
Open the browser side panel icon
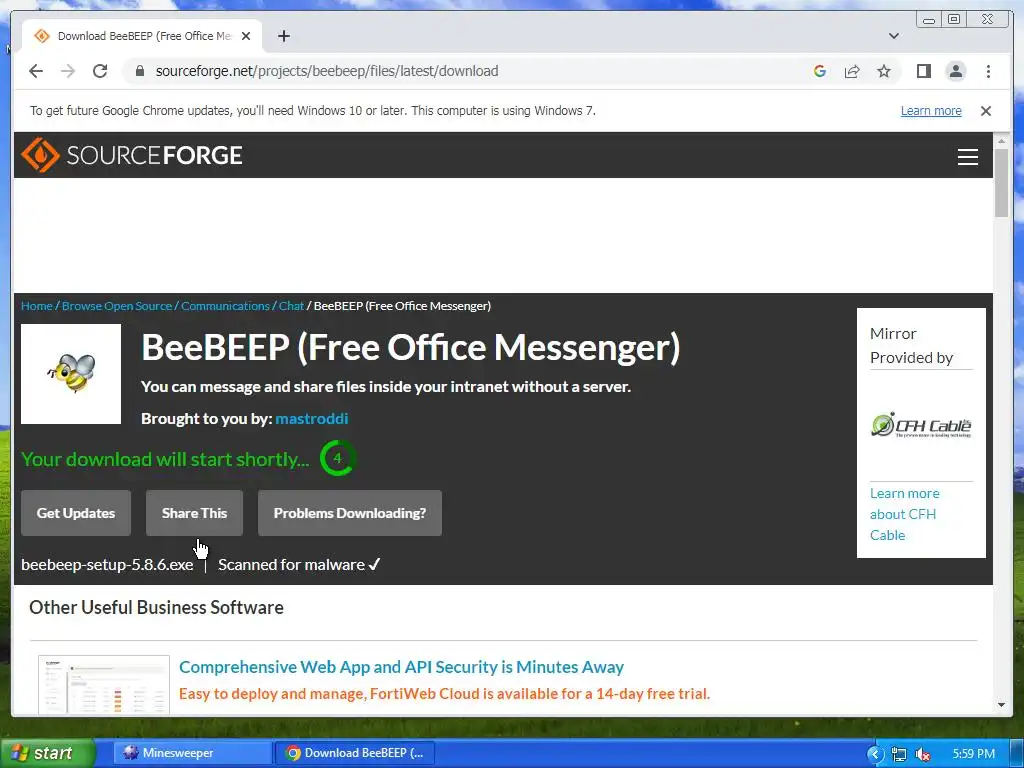pyautogui.click(x=923, y=71)
